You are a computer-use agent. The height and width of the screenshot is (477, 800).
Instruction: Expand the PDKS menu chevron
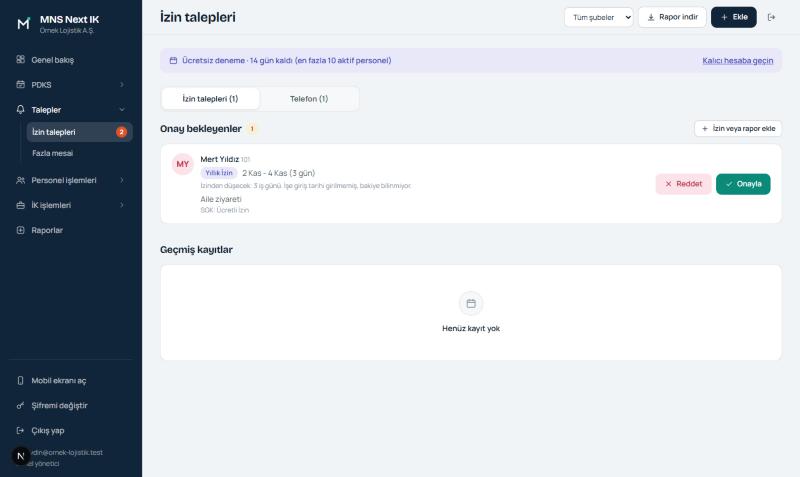click(122, 85)
